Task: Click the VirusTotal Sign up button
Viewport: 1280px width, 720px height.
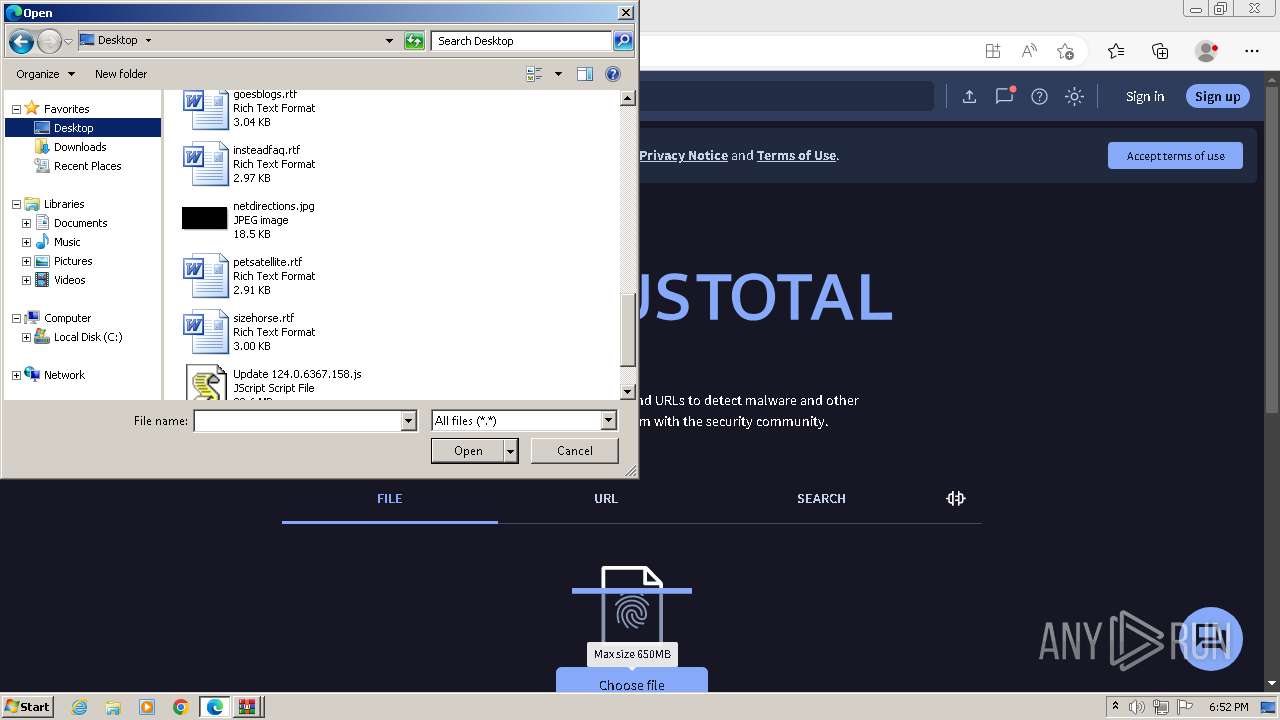Action: [x=1217, y=96]
